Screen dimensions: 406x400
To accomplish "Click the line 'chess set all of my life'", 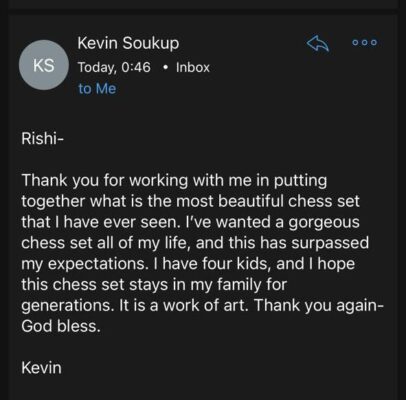I will coord(195,243).
